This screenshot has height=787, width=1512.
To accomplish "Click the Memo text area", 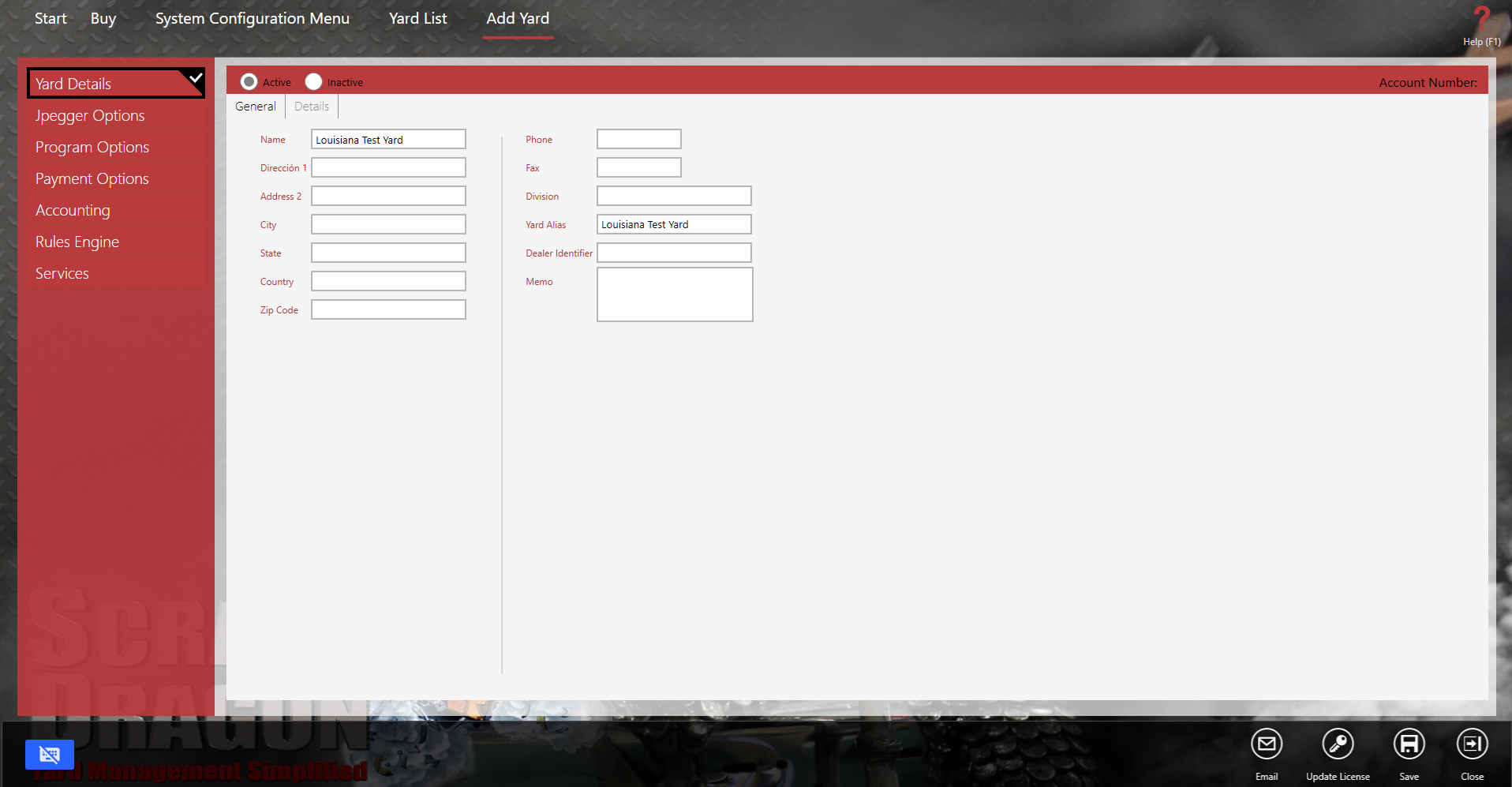I will [675, 294].
